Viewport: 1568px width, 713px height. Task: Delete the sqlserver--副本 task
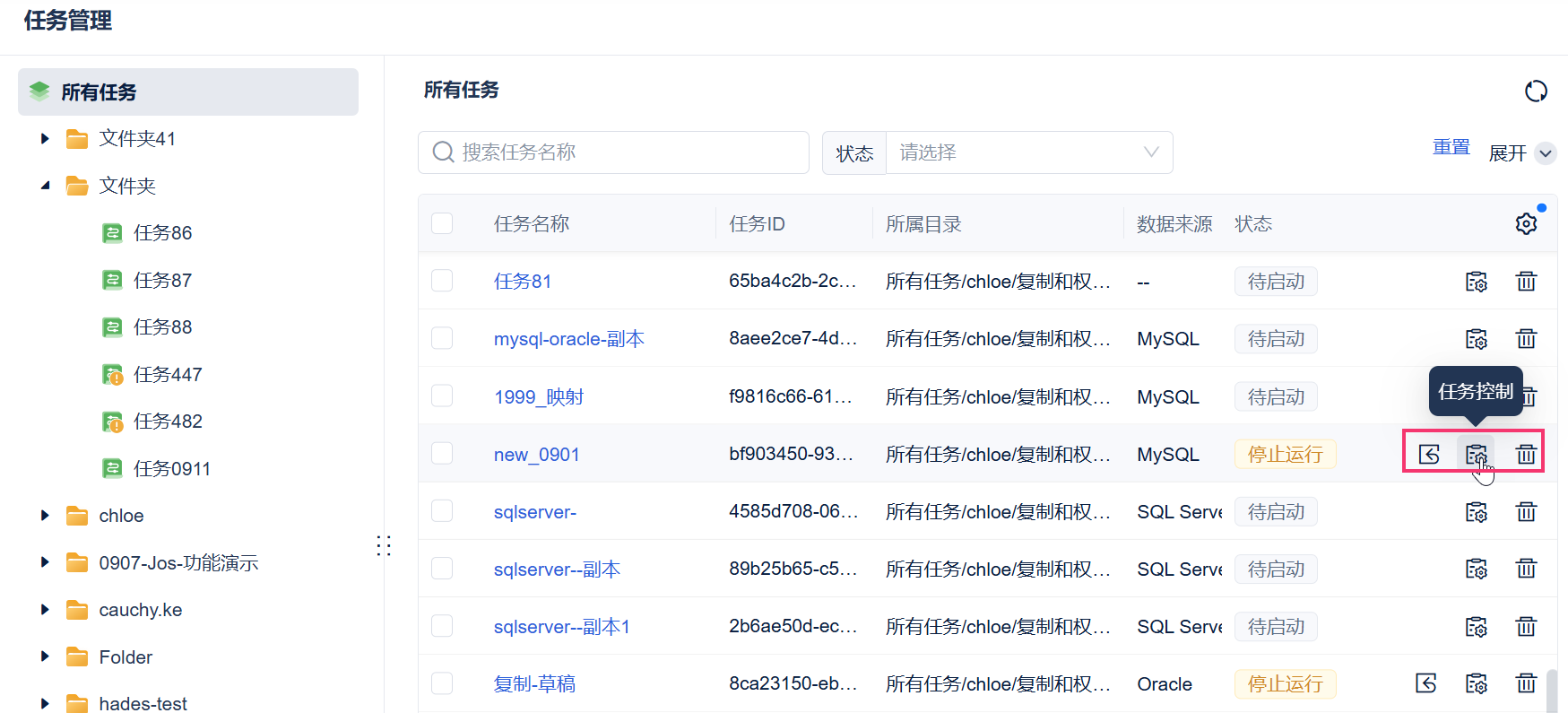[1526, 570]
